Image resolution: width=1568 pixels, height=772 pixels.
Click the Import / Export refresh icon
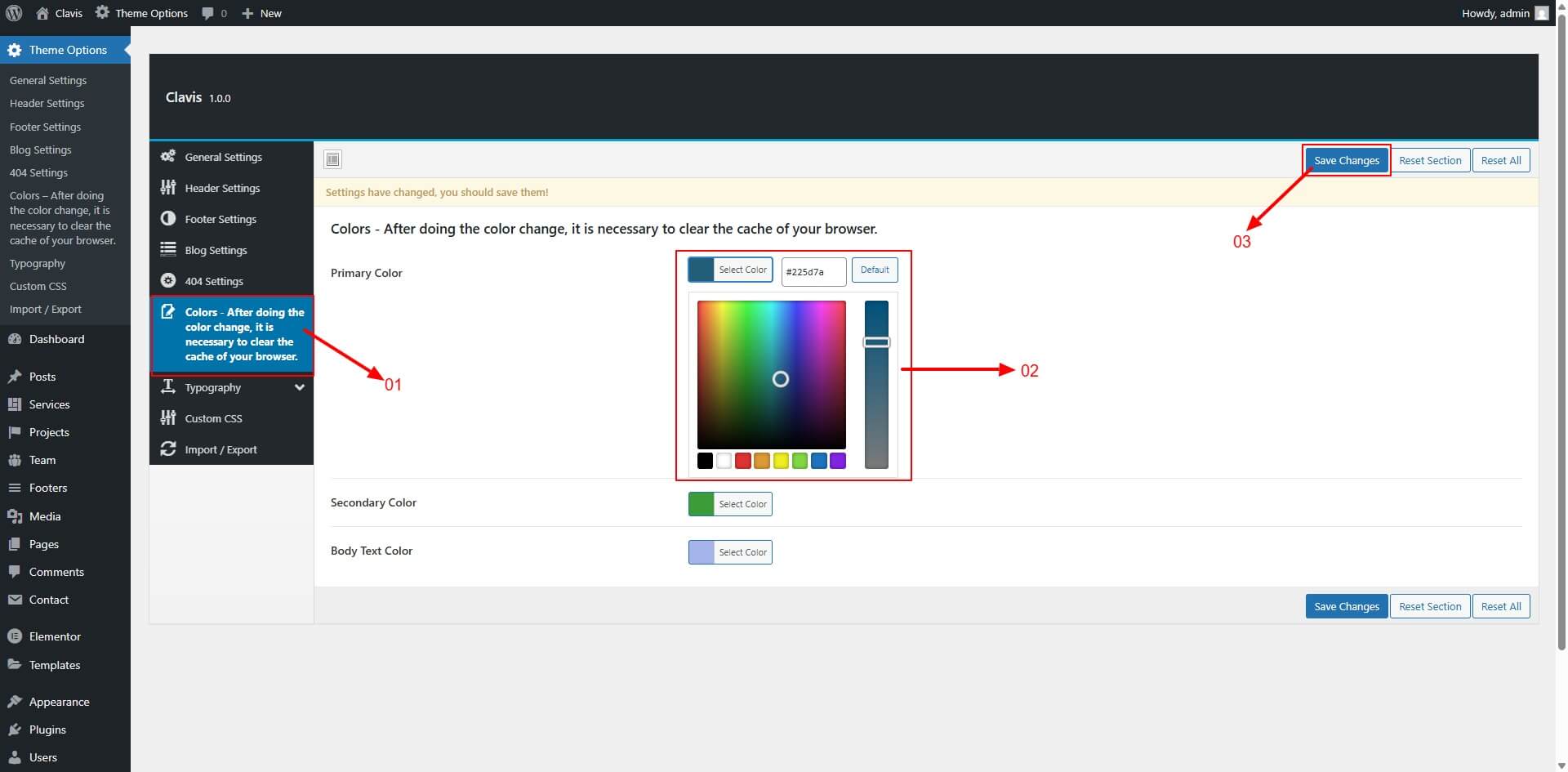pyautogui.click(x=168, y=449)
